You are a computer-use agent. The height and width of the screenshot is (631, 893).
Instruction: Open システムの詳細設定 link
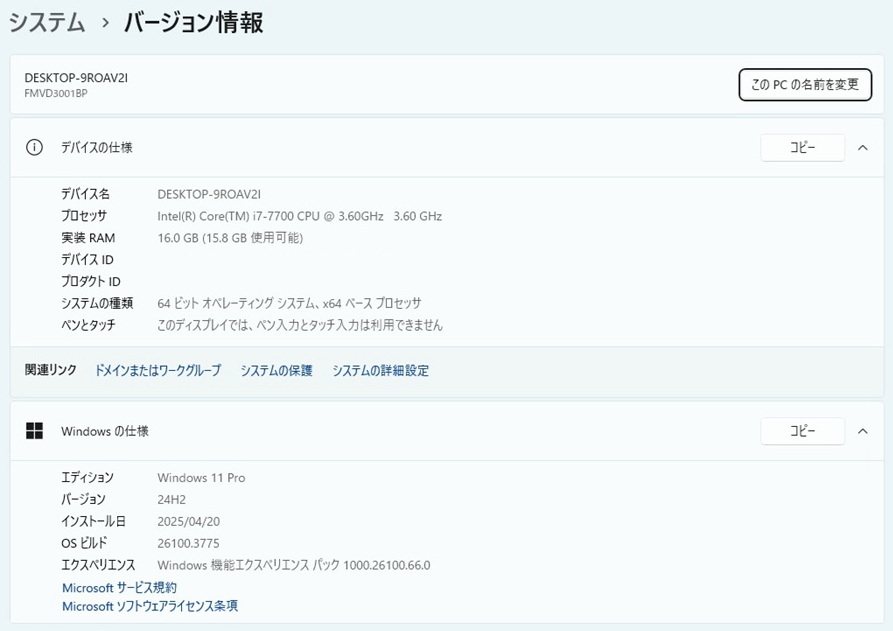pos(380,370)
